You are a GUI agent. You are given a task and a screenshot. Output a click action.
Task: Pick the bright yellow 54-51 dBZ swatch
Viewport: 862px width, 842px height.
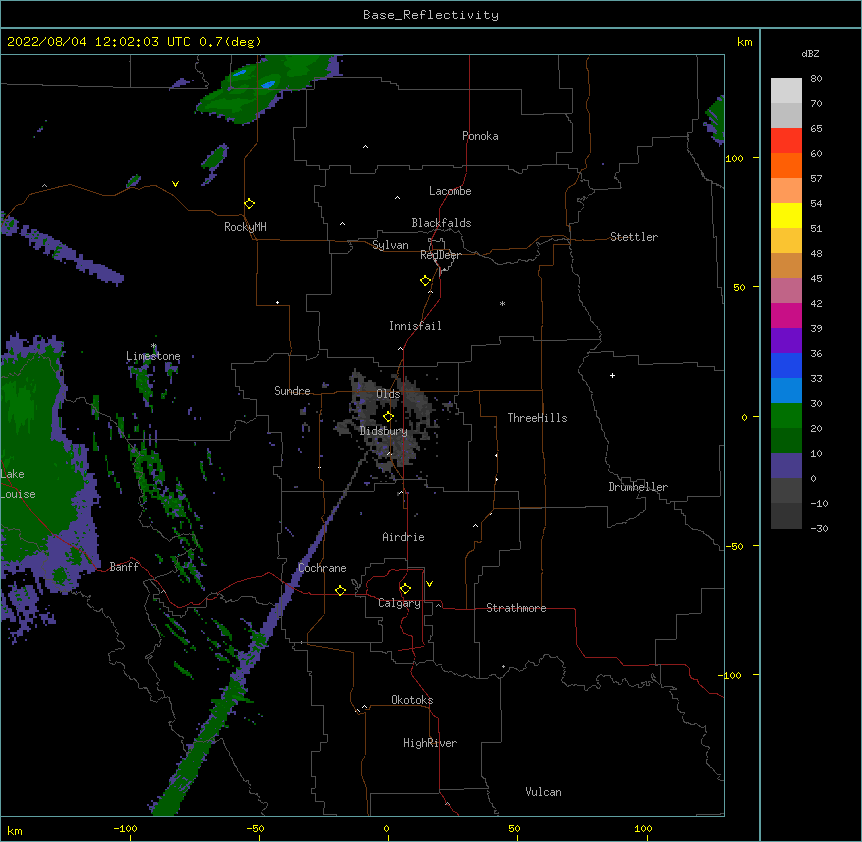[786, 215]
